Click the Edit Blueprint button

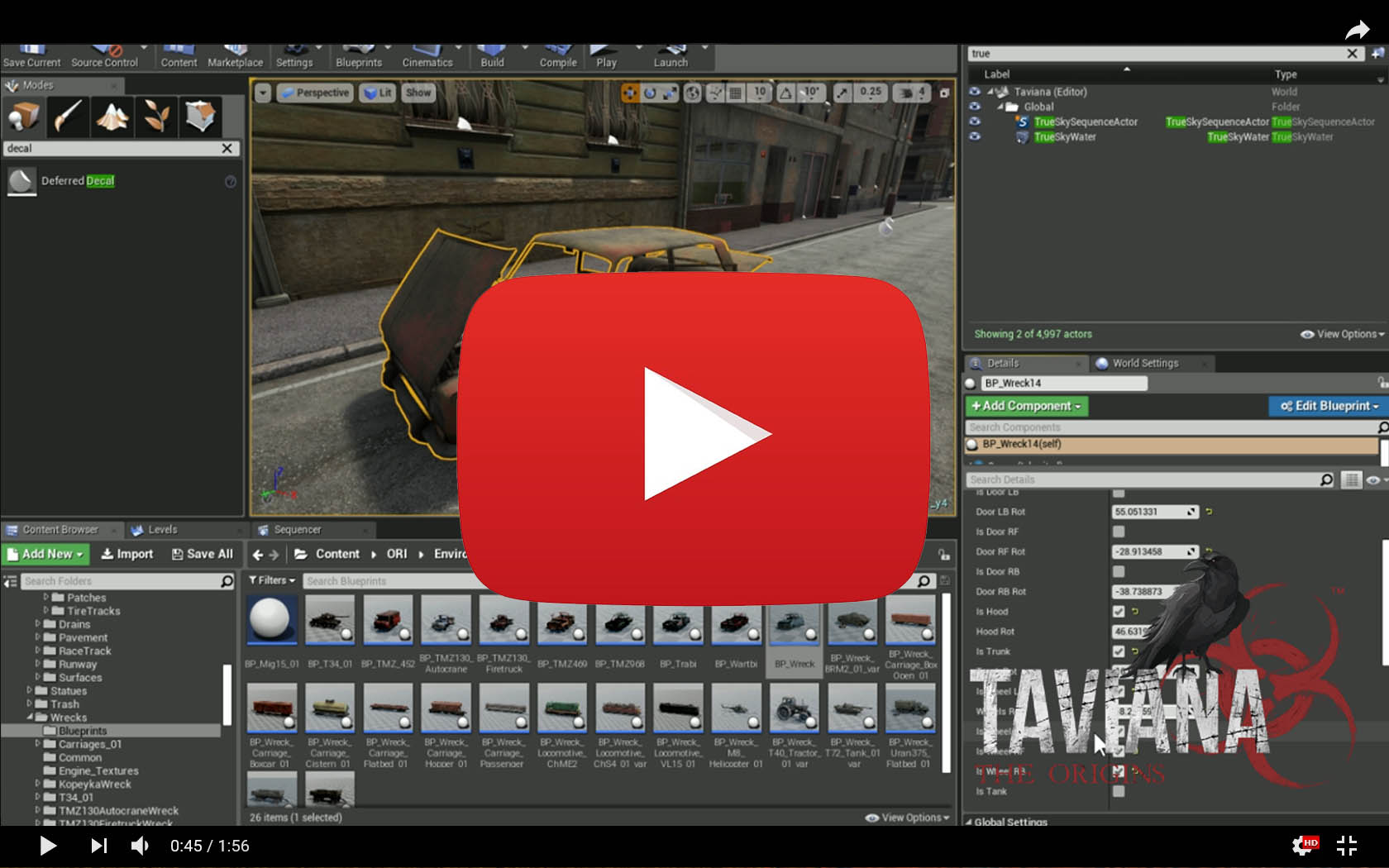(x=1329, y=406)
